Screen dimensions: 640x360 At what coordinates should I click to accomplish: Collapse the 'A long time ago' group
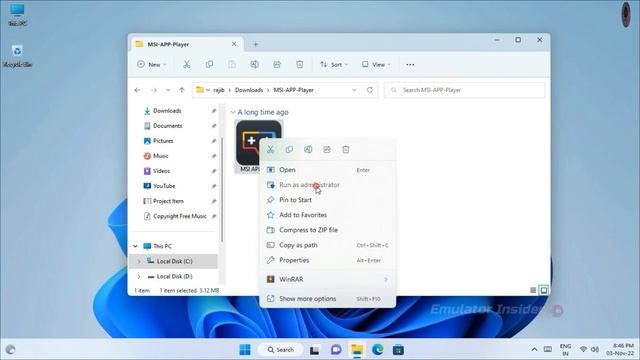click(x=233, y=112)
